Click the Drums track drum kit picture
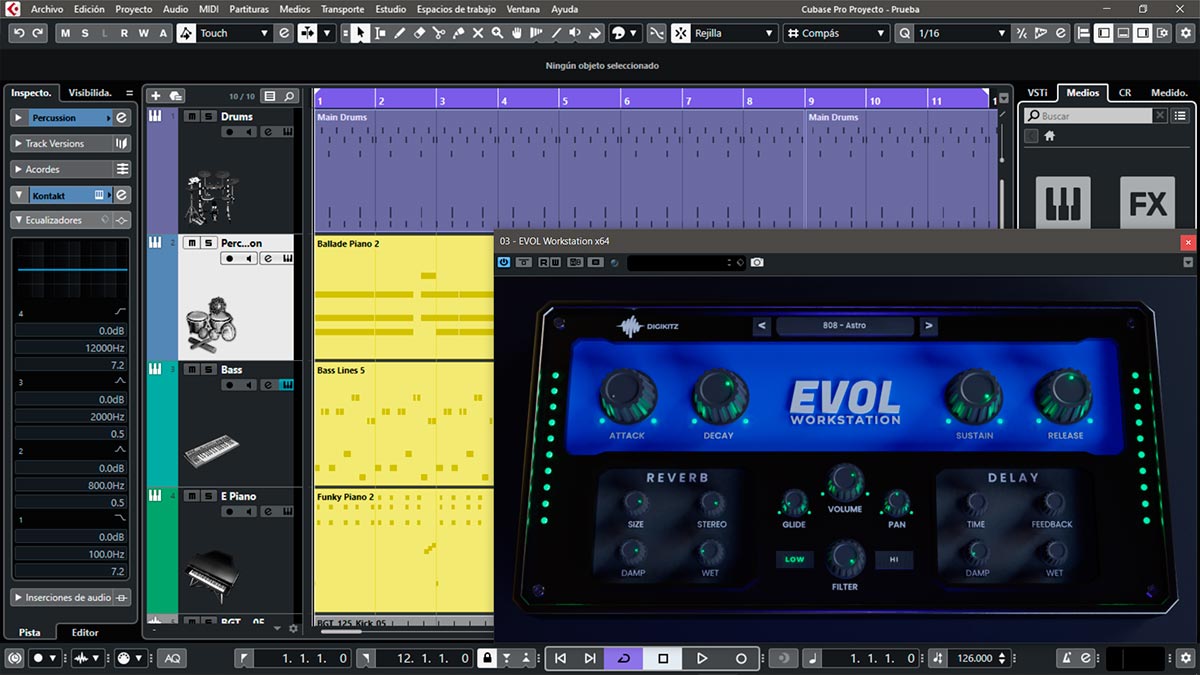1200x675 pixels. coord(212,200)
